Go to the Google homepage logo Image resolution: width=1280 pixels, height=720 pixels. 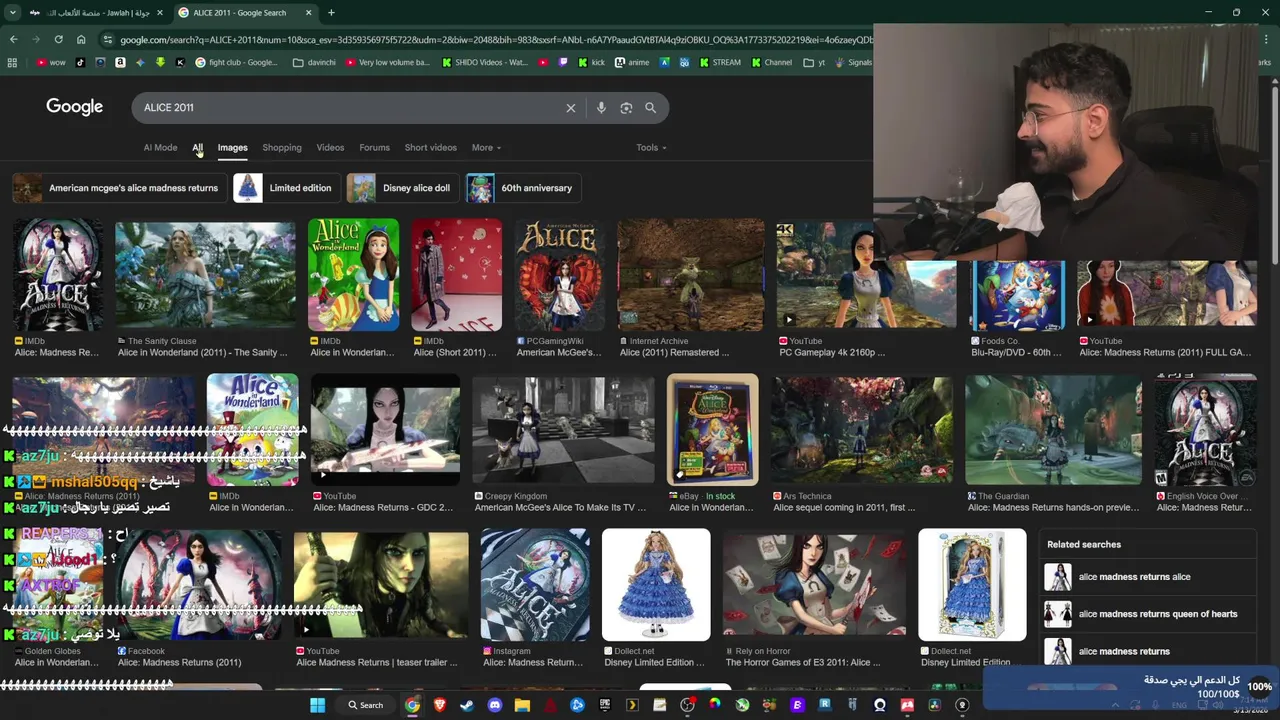pos(74,107)
